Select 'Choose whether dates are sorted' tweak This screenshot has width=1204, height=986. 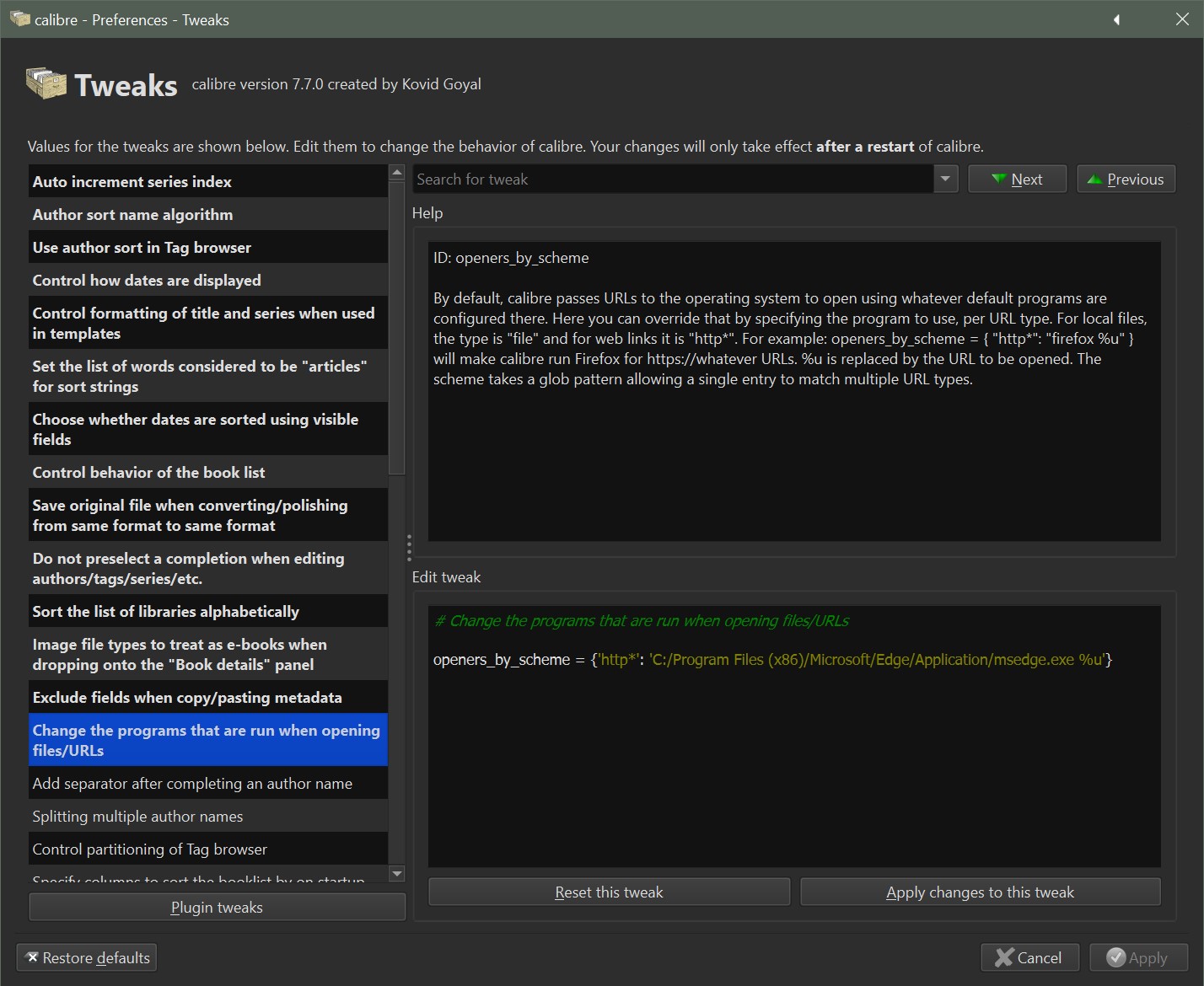coord(208,429)
